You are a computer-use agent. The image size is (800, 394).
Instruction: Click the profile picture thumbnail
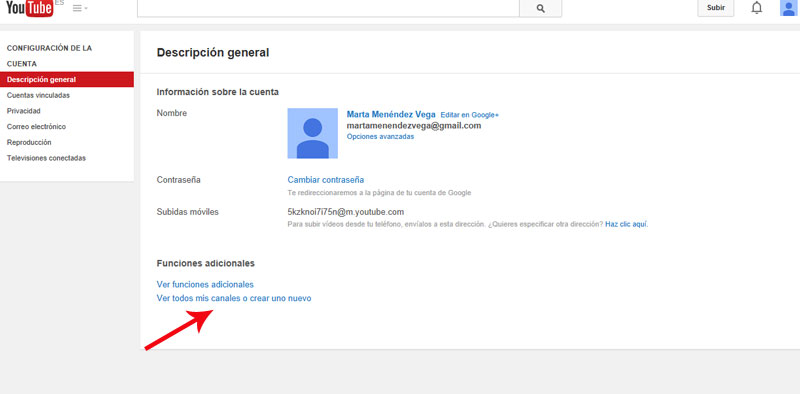point(312,133)
